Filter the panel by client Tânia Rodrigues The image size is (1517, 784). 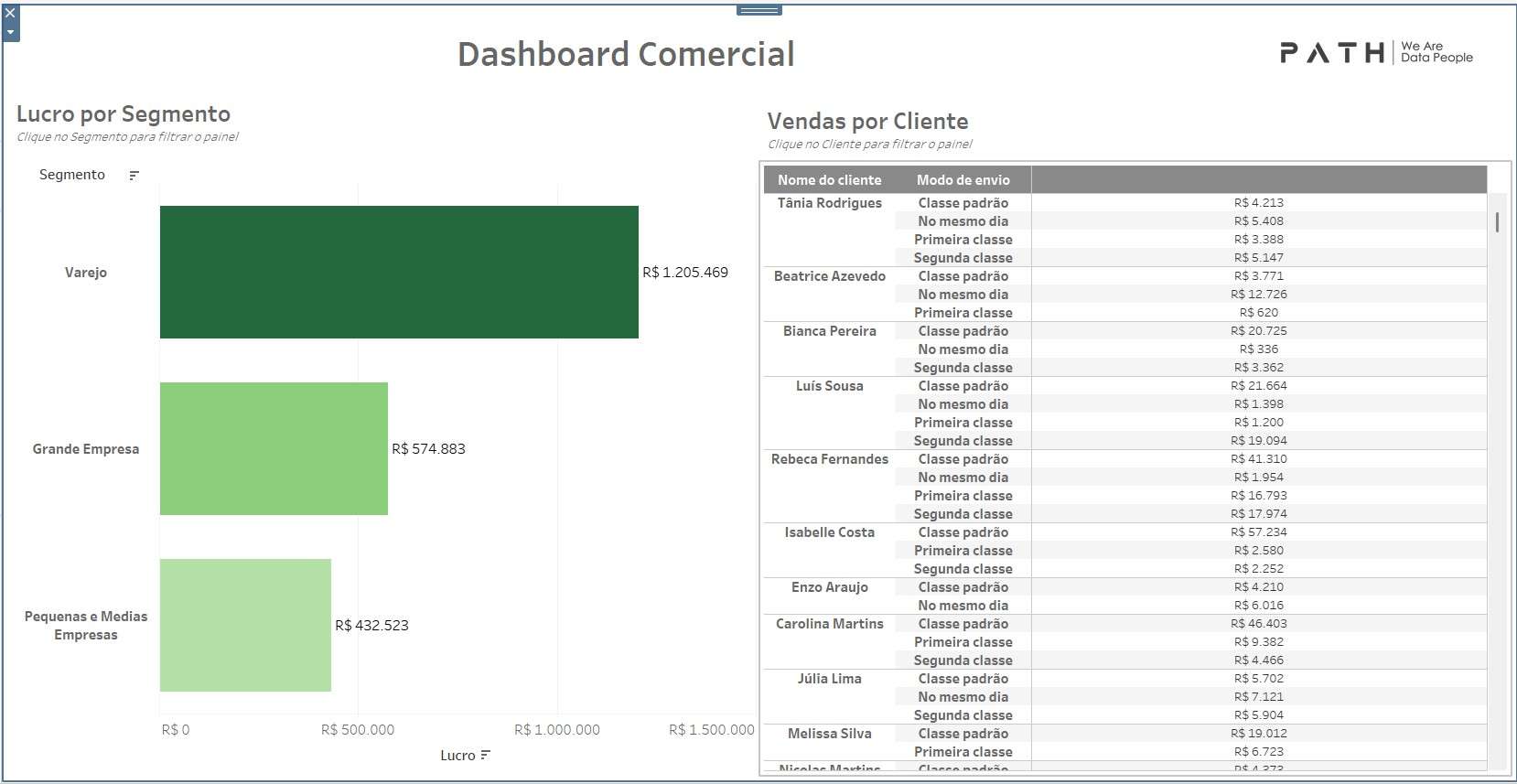tap(829, 203)
